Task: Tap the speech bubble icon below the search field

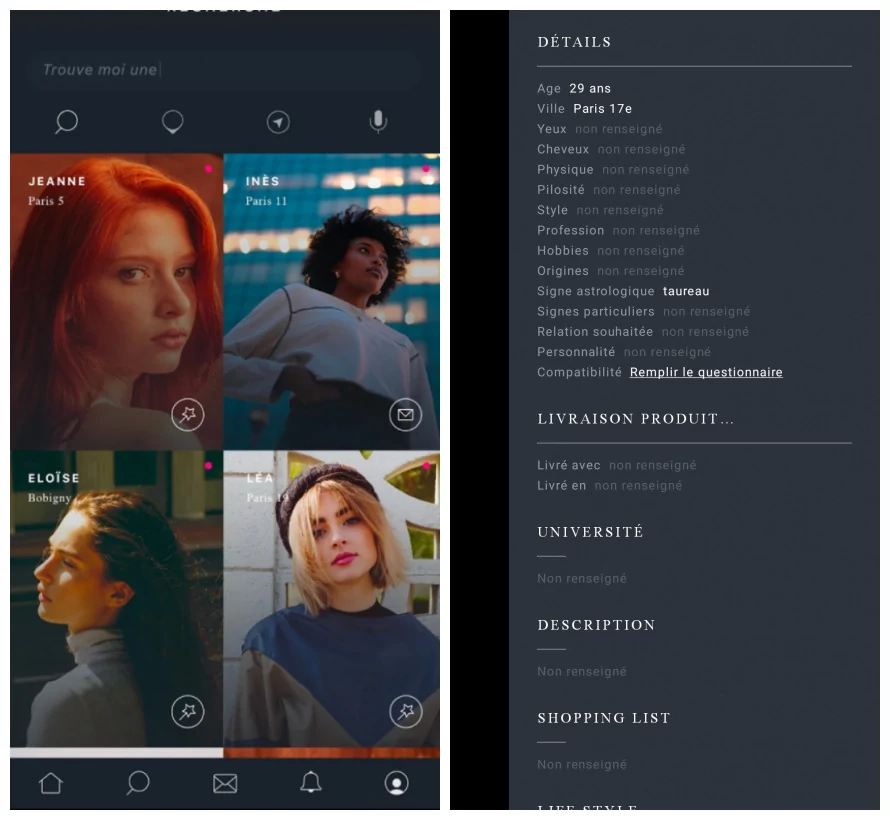Action: point(173,122)
